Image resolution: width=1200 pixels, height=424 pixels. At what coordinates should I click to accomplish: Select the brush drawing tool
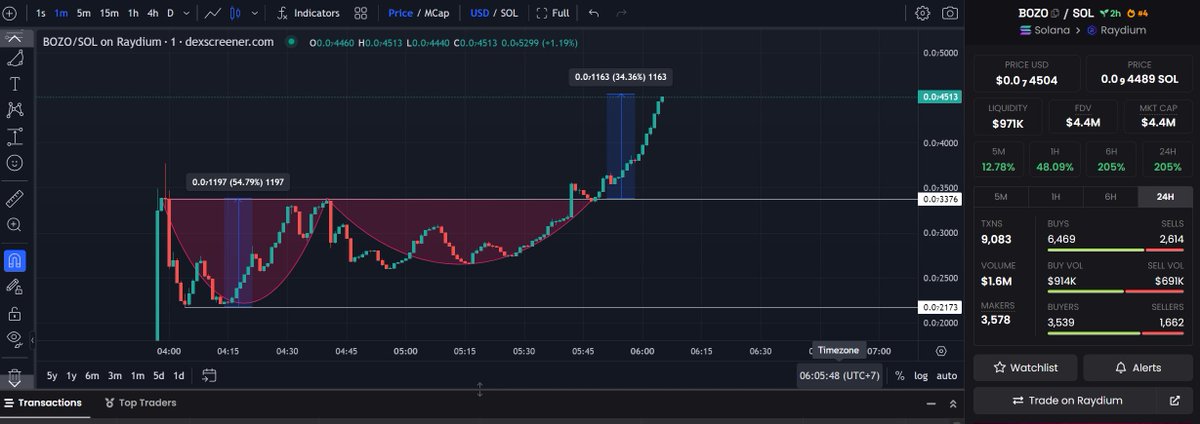(x=15, y=58)
